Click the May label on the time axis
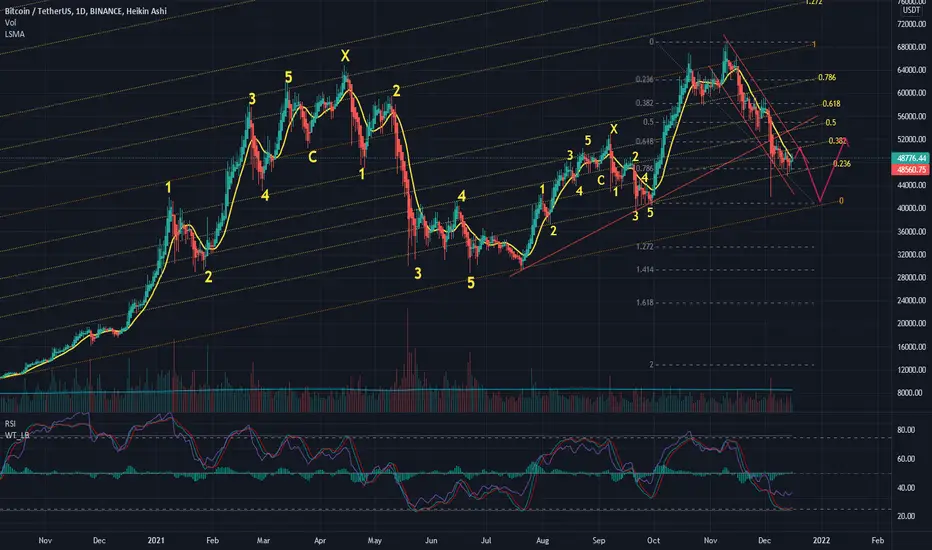This screenshot has height=550, width=932. point(374,540)
